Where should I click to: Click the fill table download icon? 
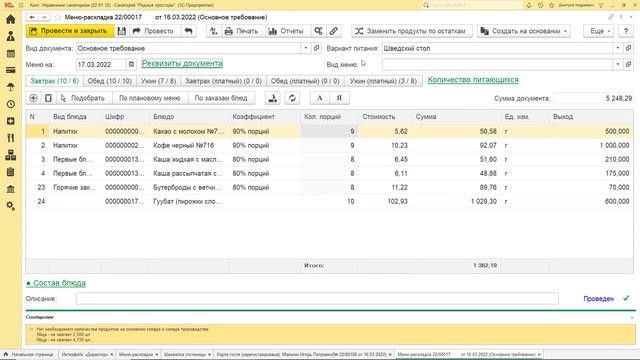[273, 98]
